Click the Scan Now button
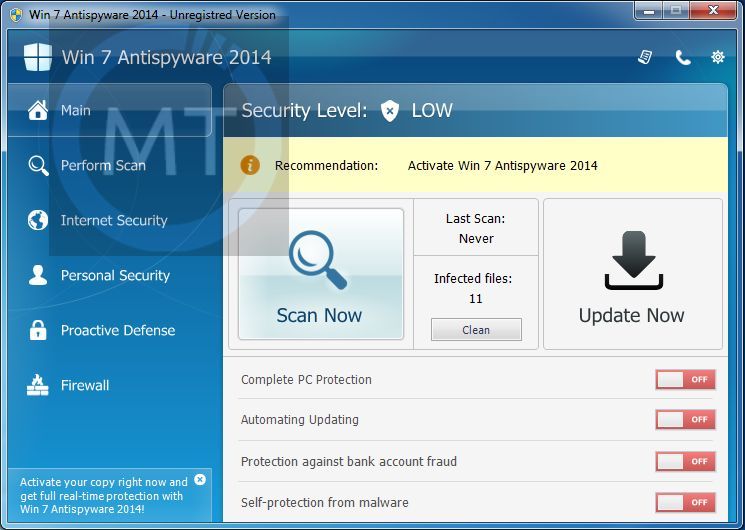This screenshot has width=745, height=530. pyautogui.click(x=321, y=274)
